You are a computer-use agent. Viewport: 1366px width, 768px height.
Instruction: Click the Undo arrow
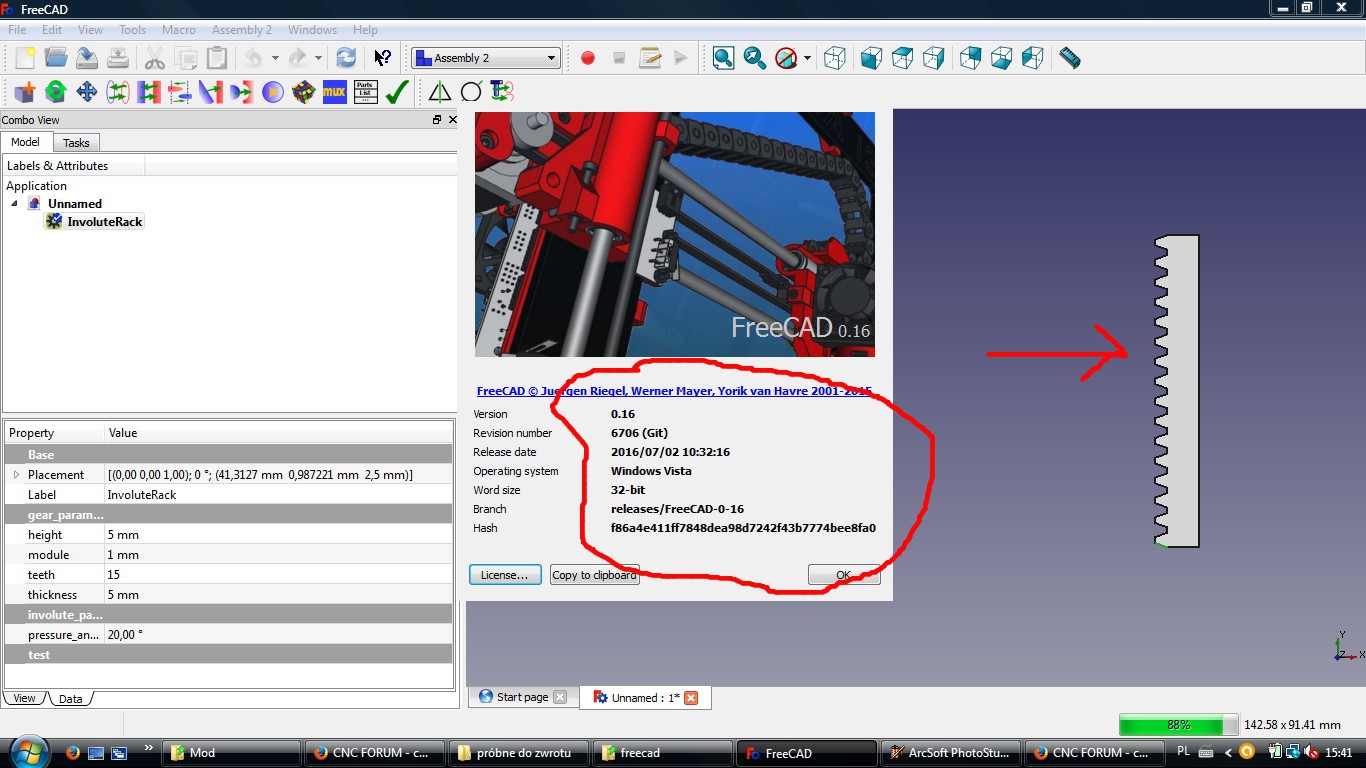pos(254,58)
